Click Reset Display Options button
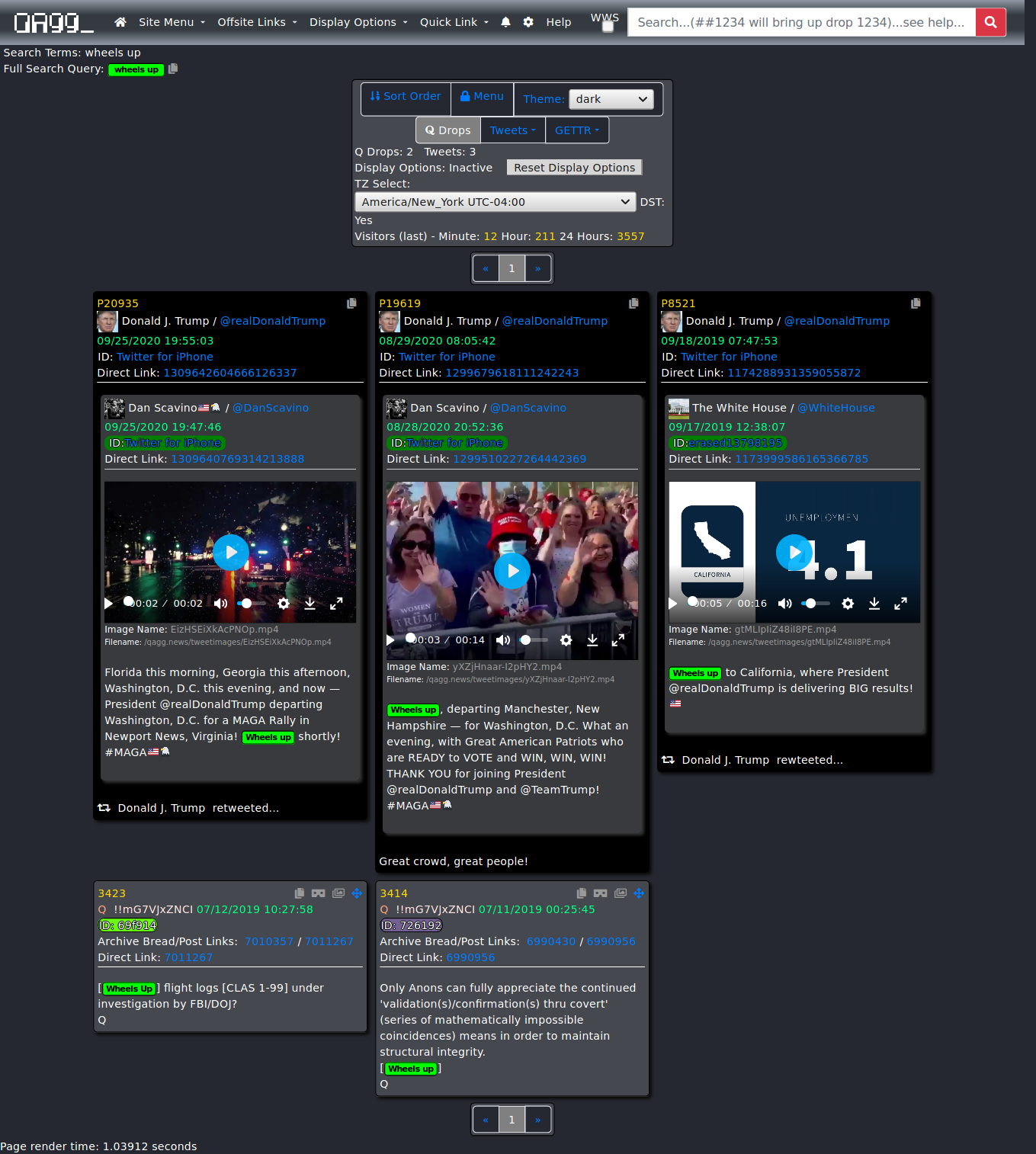Image resolution: width=1036 pixels, height=1154 pixels. click(575, 168)
